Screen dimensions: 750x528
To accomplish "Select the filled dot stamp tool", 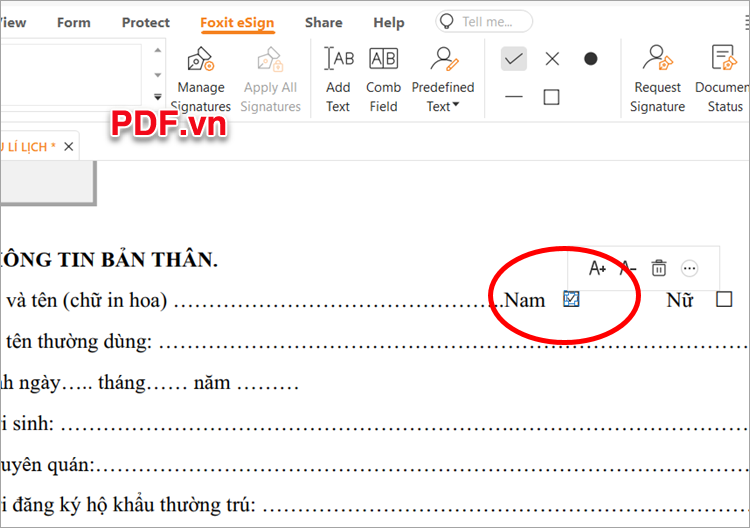I will [x=590, y=59].
